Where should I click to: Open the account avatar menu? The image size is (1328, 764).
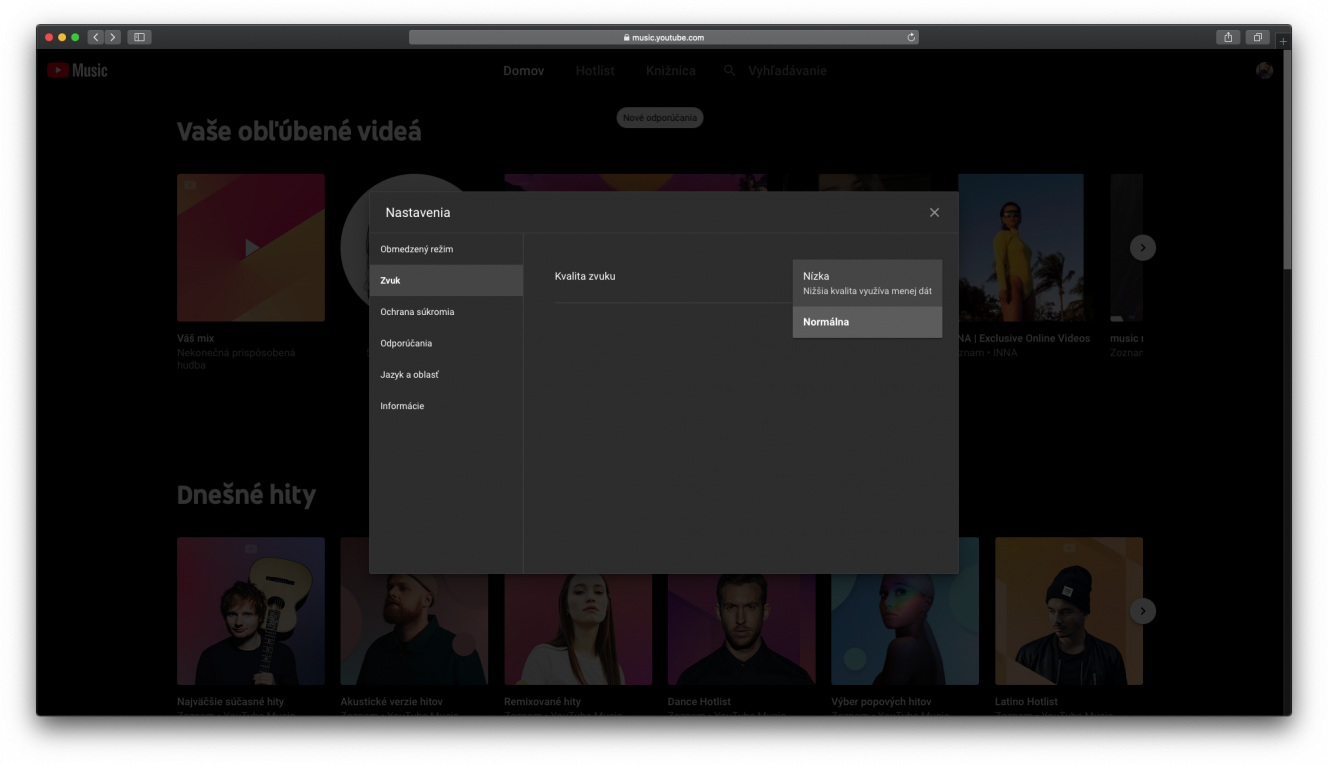pos(1264,70)
